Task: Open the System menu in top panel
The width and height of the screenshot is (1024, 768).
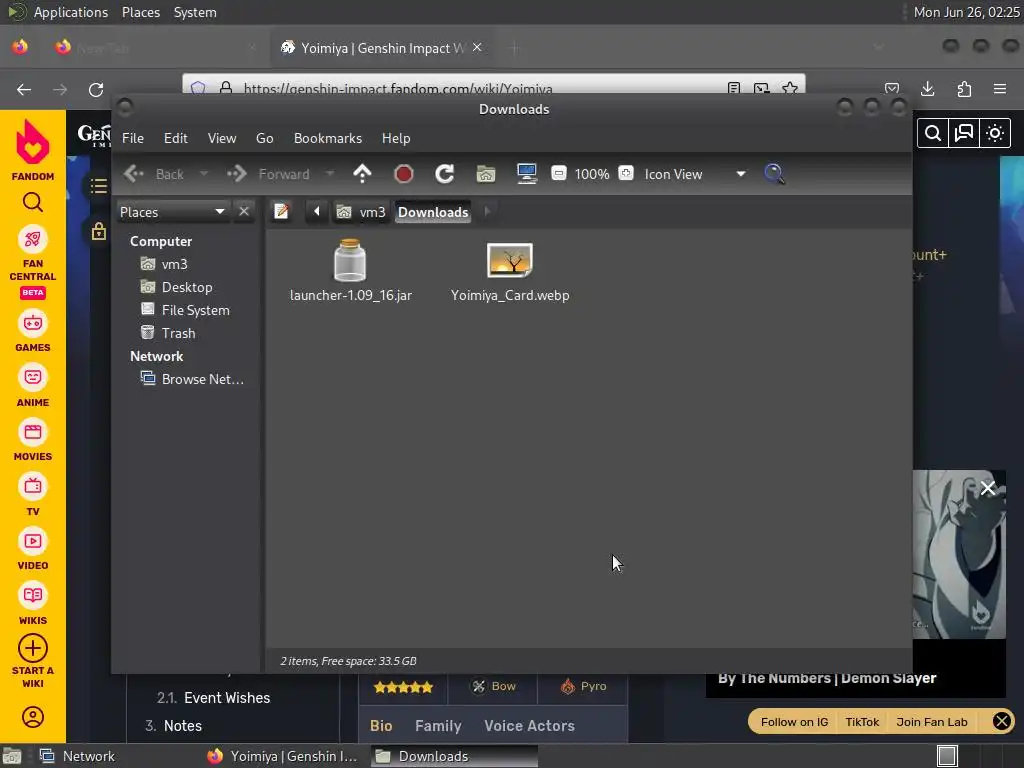Action: click(x=195, y=12)
